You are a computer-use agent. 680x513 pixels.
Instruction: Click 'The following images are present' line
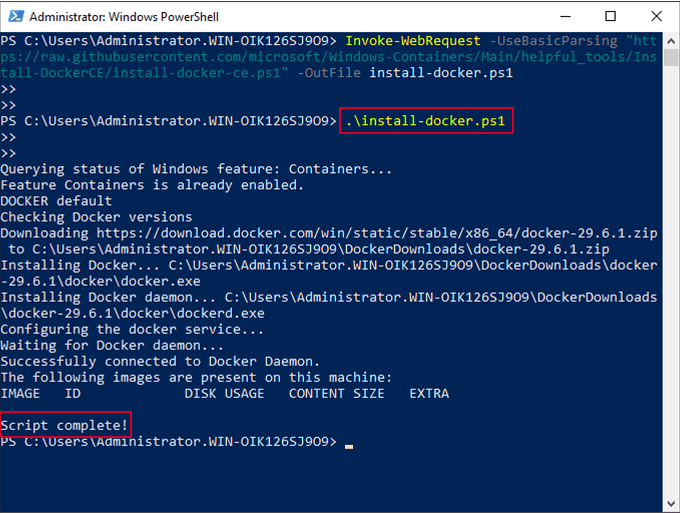[196, 378]
